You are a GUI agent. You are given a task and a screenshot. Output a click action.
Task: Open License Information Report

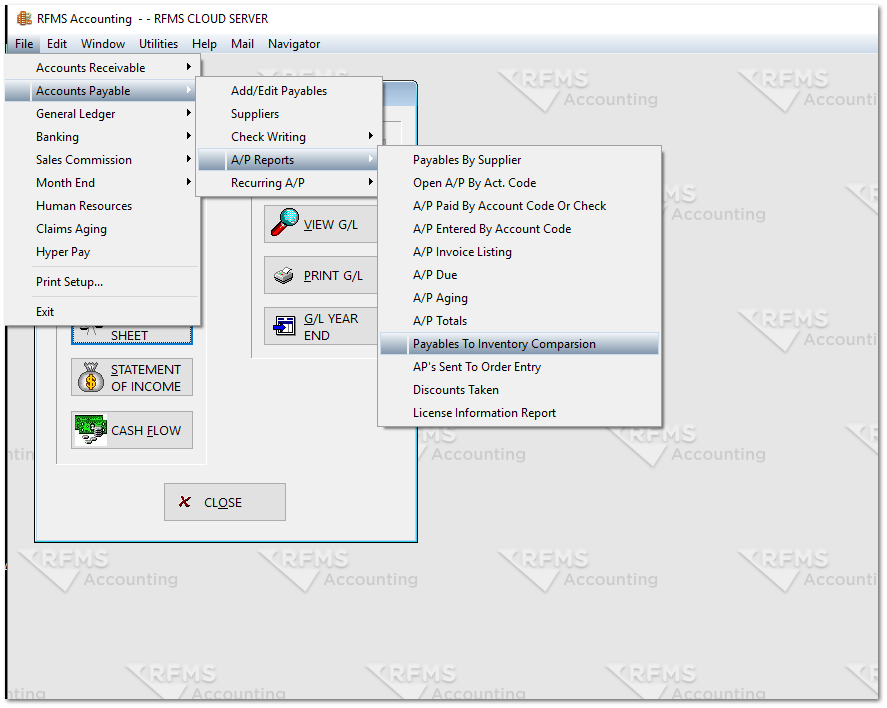519,413
